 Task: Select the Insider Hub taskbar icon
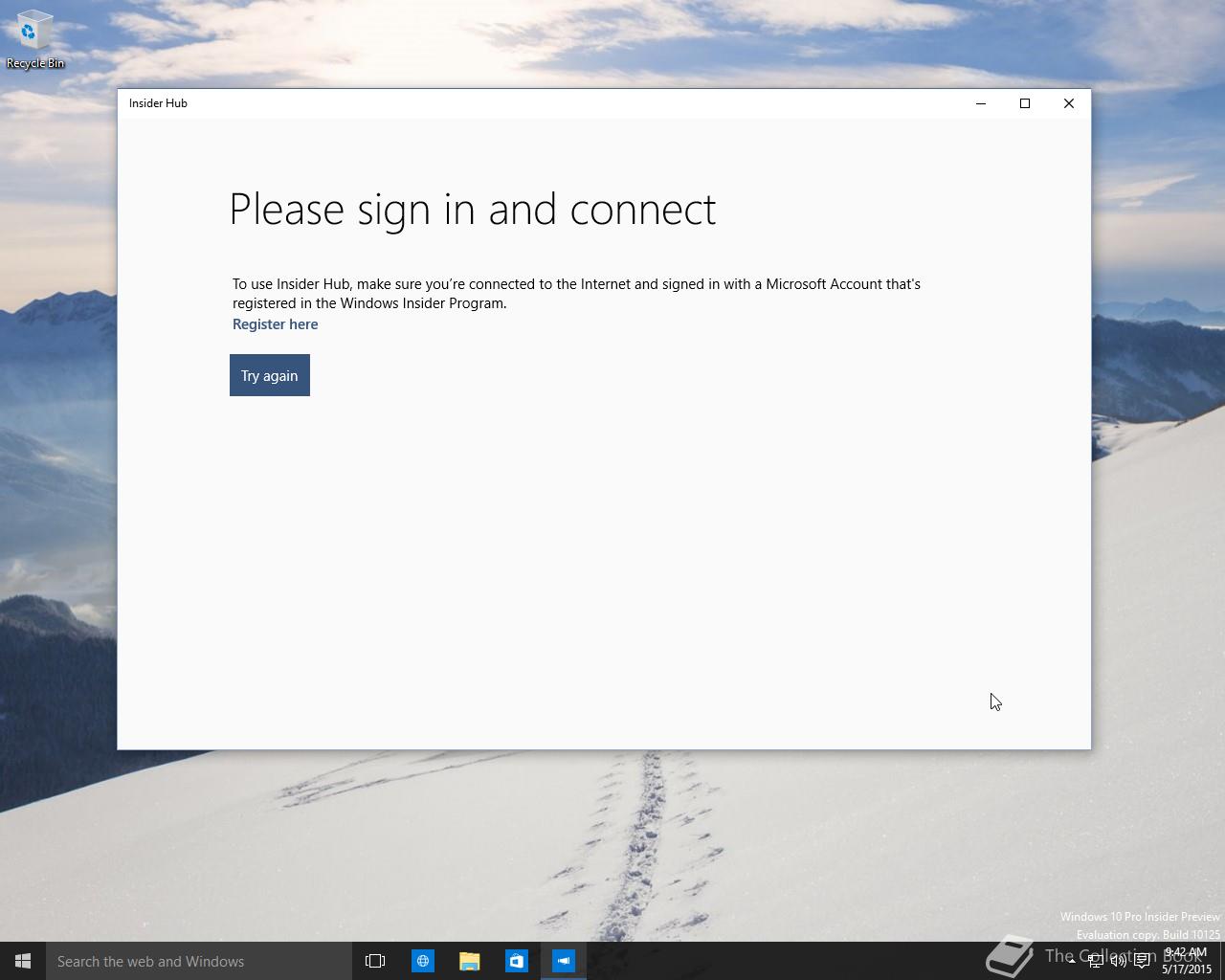click(564, 961)
